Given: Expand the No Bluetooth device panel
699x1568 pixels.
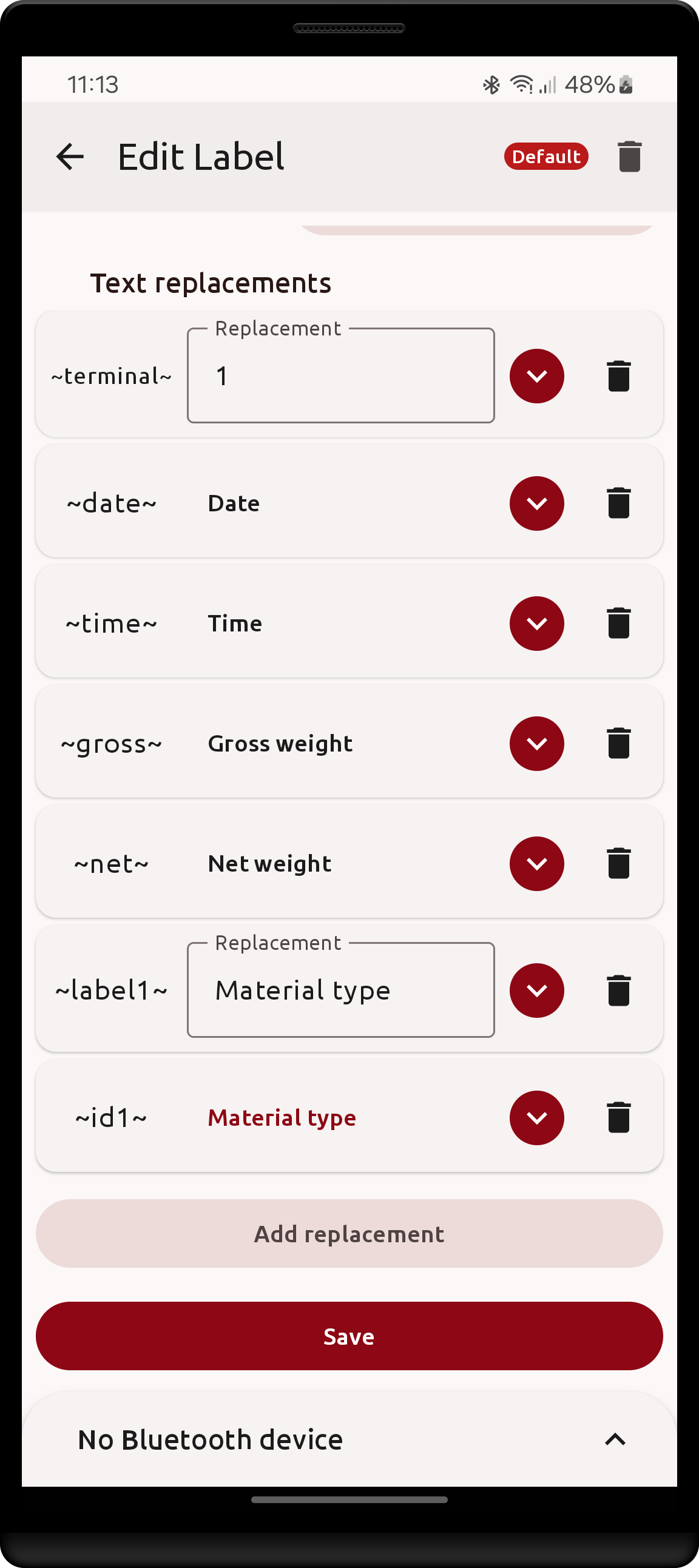Looking at the screenshot, I should tap(615, 1439).
